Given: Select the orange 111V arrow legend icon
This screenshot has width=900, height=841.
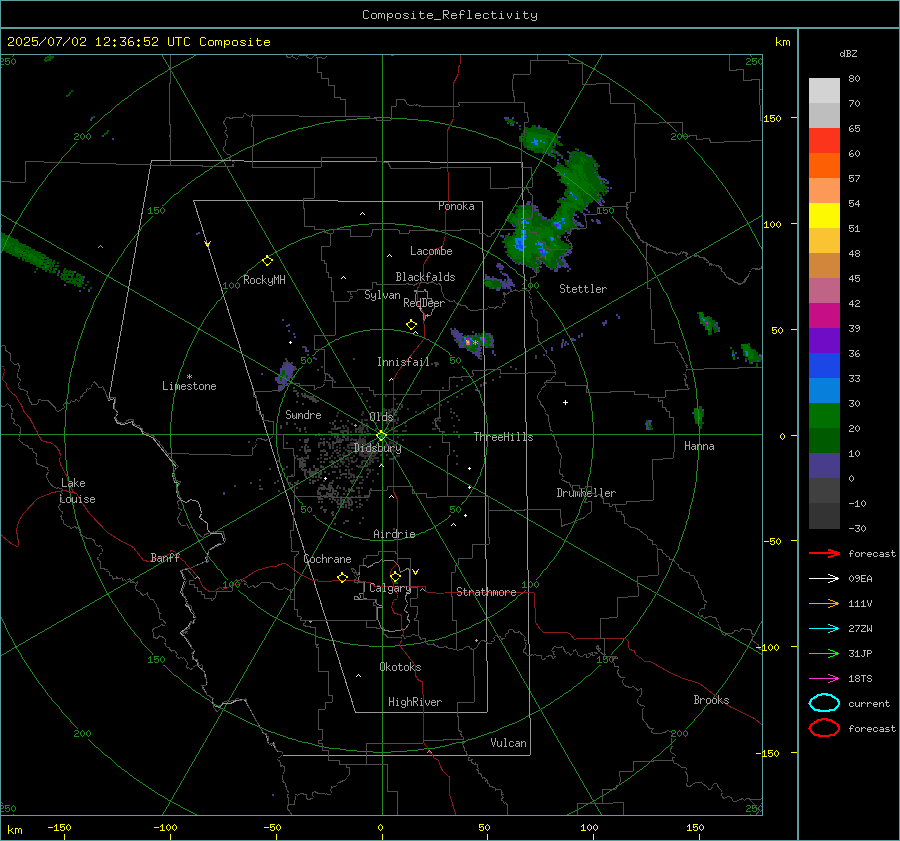Looking at the screenshot, I should tap(824, 603).
